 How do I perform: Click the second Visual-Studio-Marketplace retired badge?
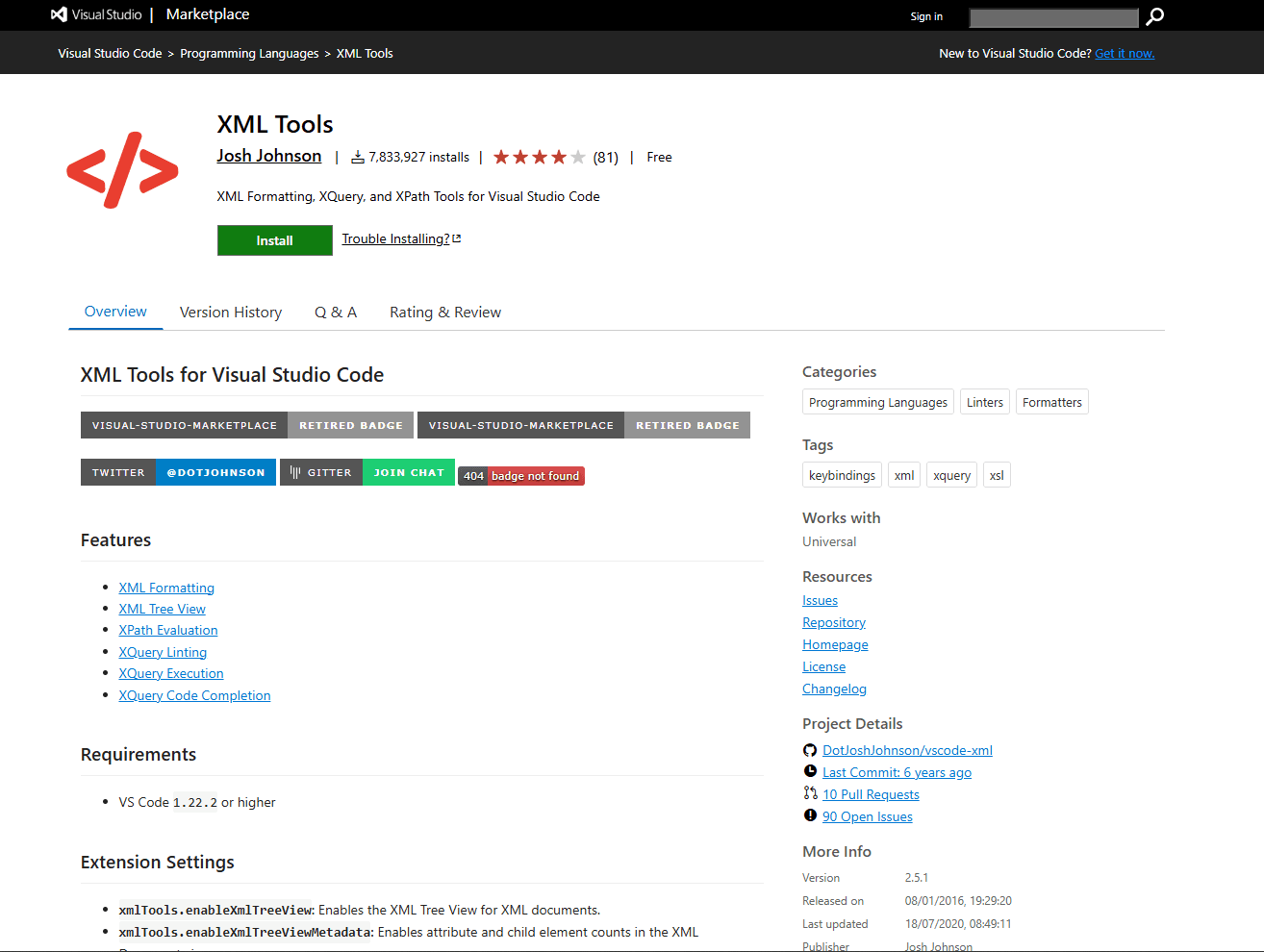click(x=584, y=425)
